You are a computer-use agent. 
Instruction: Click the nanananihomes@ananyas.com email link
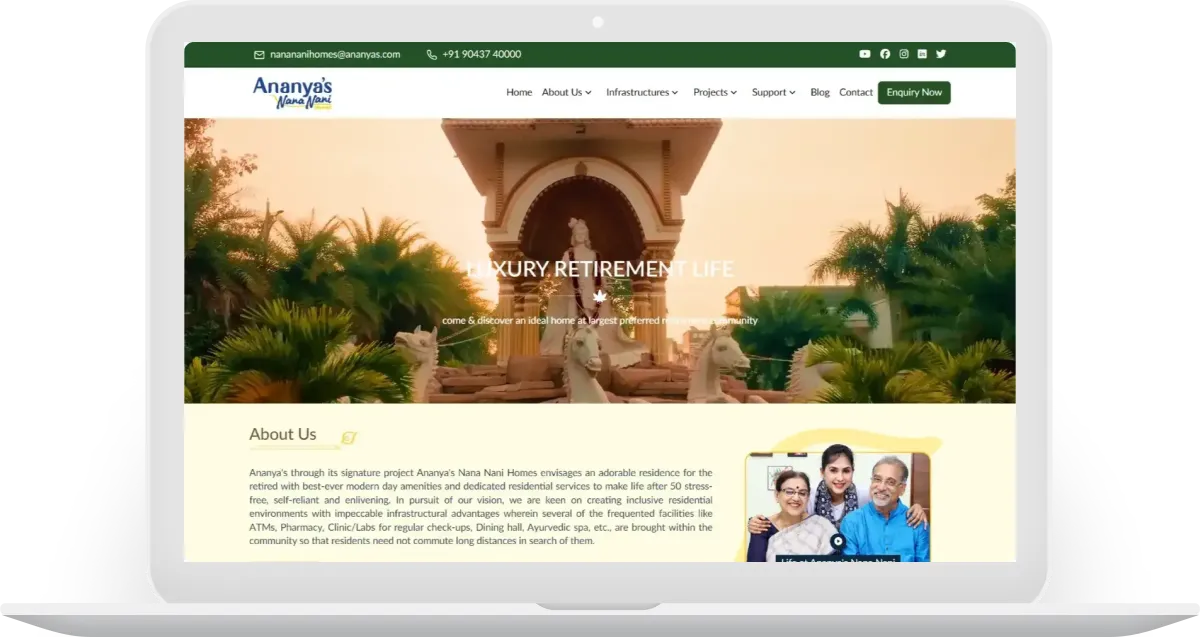(x=335, y=55)
